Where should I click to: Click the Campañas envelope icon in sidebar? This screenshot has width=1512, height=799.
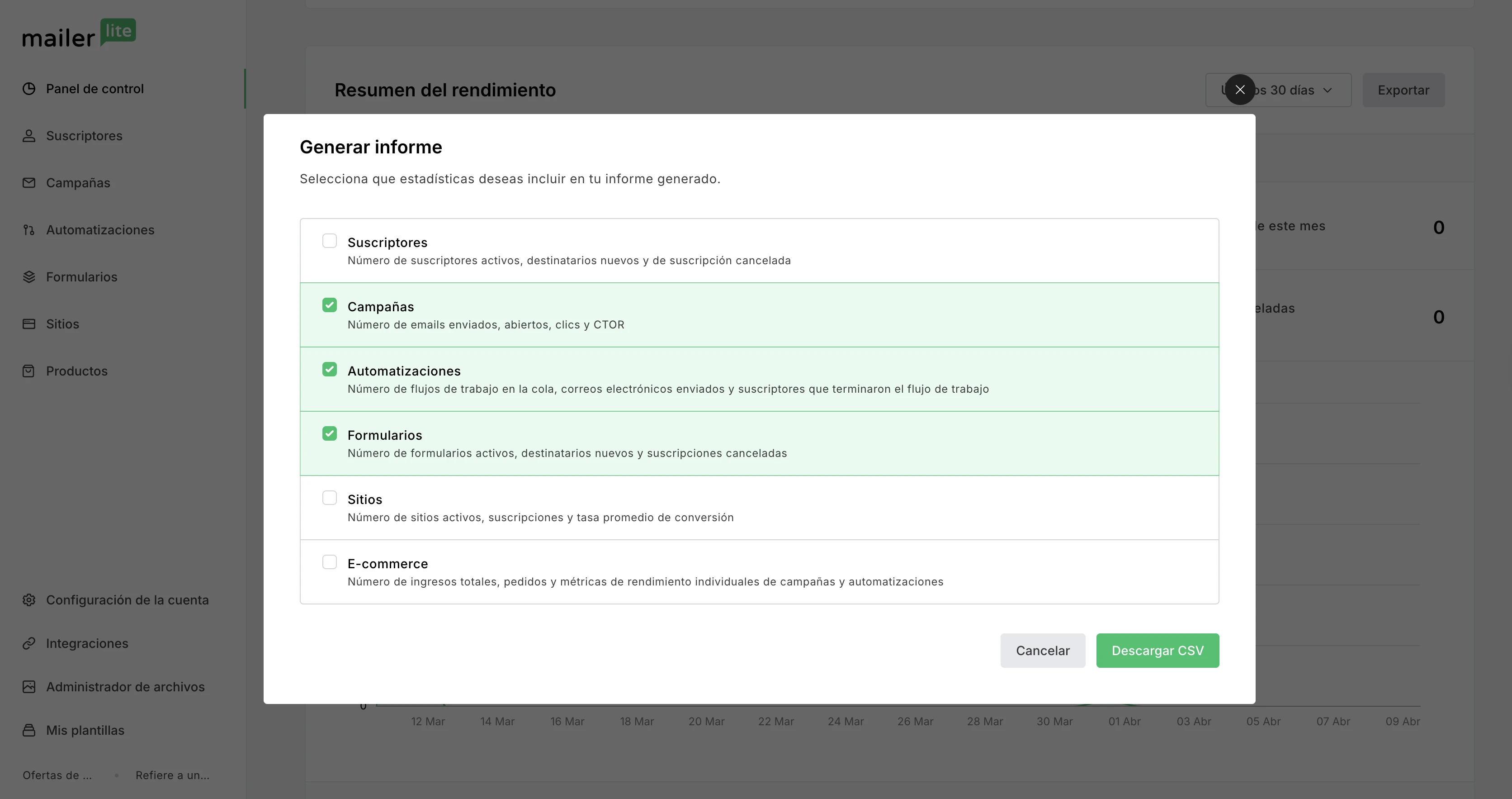[29, 183]
